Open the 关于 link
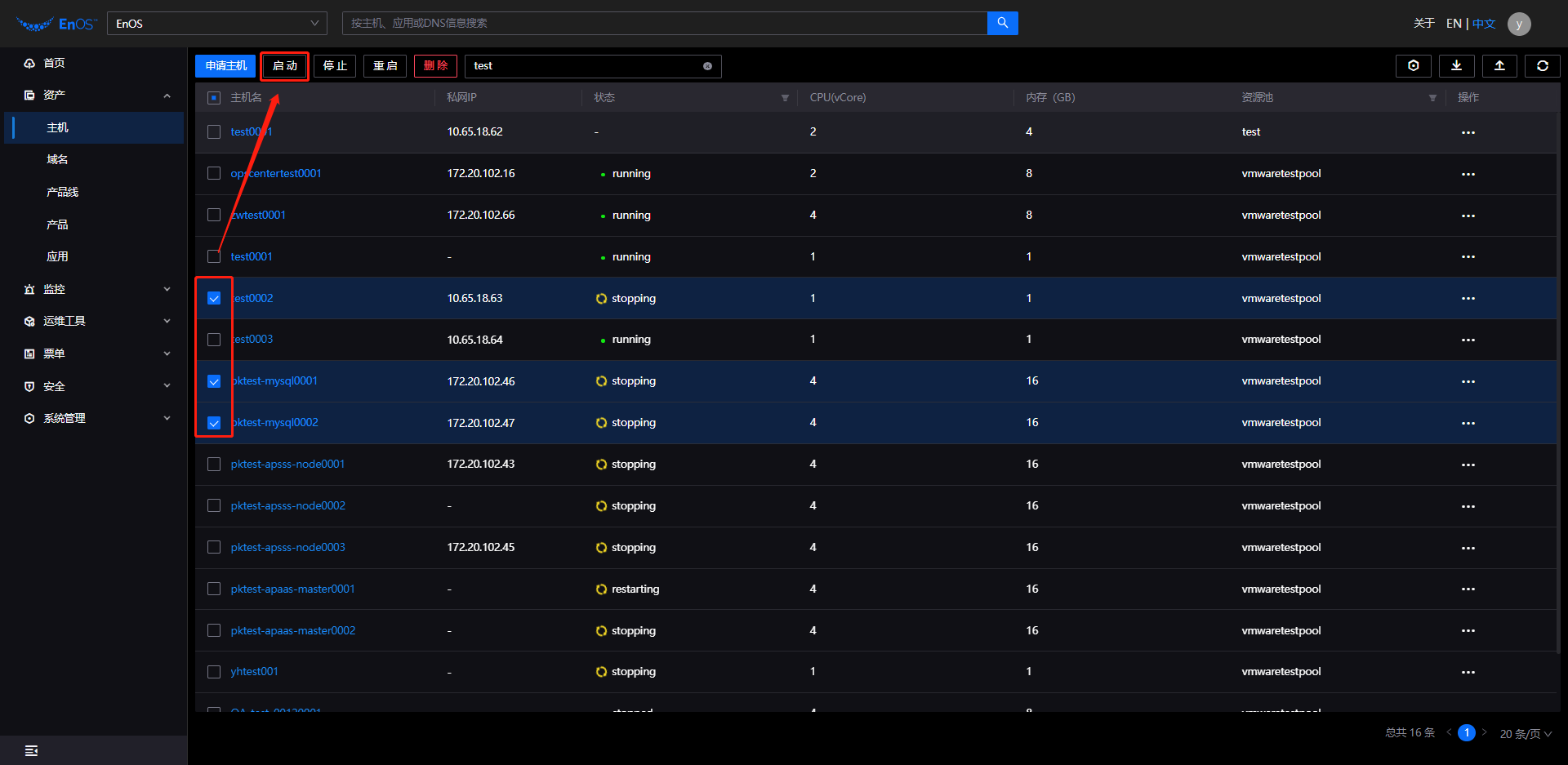 click(x=1424, y=24)
